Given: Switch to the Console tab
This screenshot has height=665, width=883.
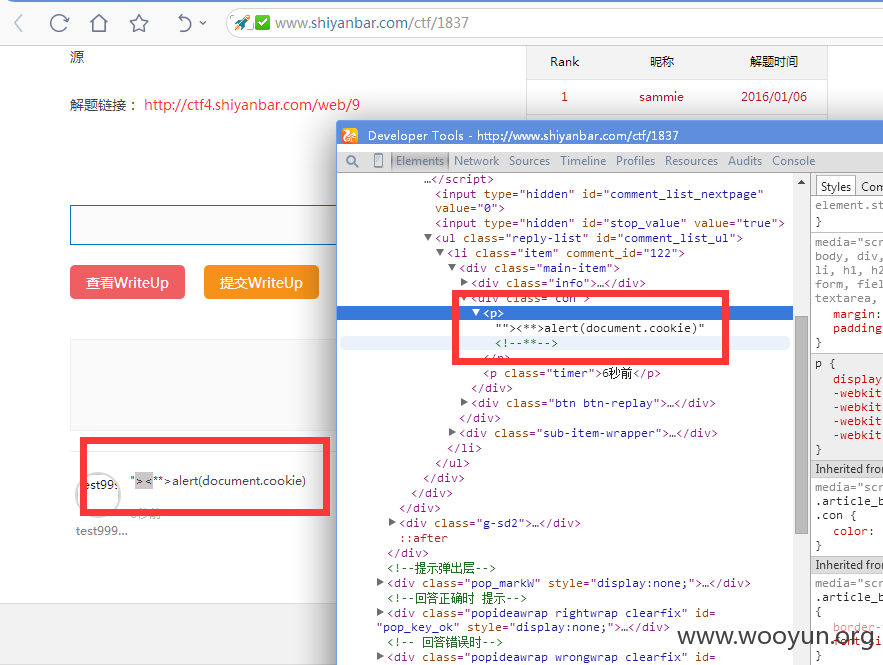Looking at the screenshot, I should [x=793, y=161].
